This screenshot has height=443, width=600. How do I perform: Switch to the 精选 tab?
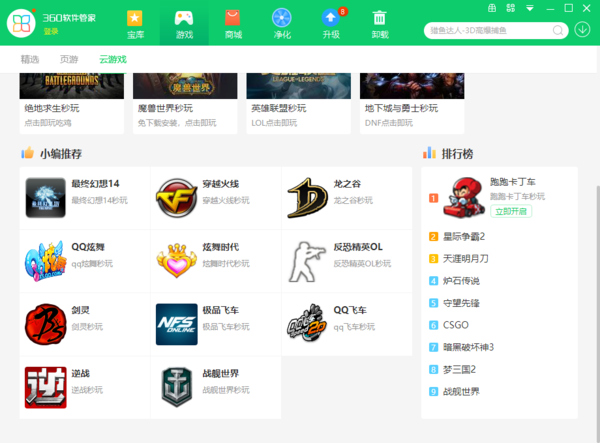(x=30, y=59)
